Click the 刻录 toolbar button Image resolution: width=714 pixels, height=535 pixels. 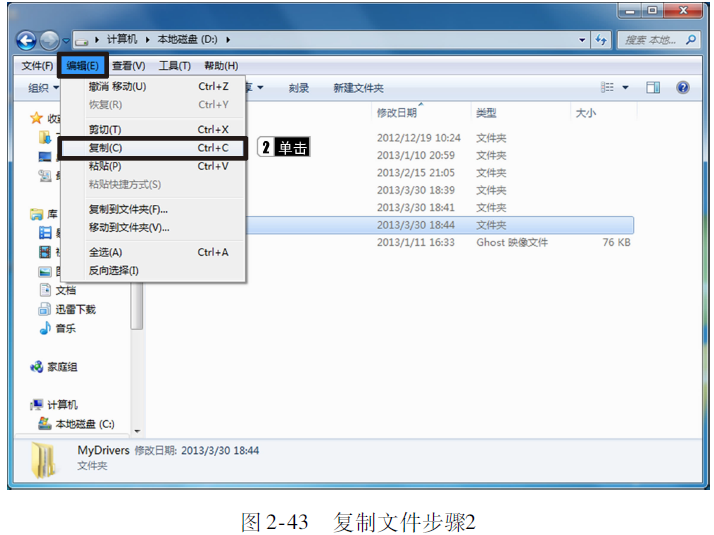(x=299, y=88)
